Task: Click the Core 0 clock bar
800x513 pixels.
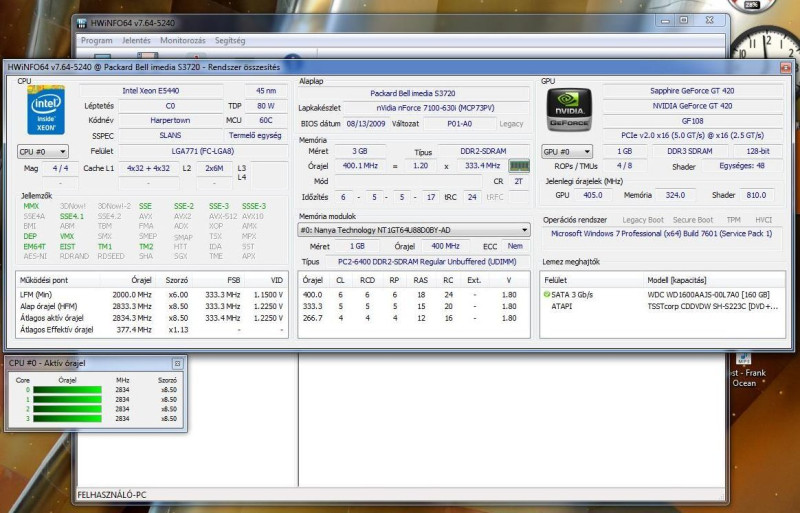Action: click(x=67, y=390)
